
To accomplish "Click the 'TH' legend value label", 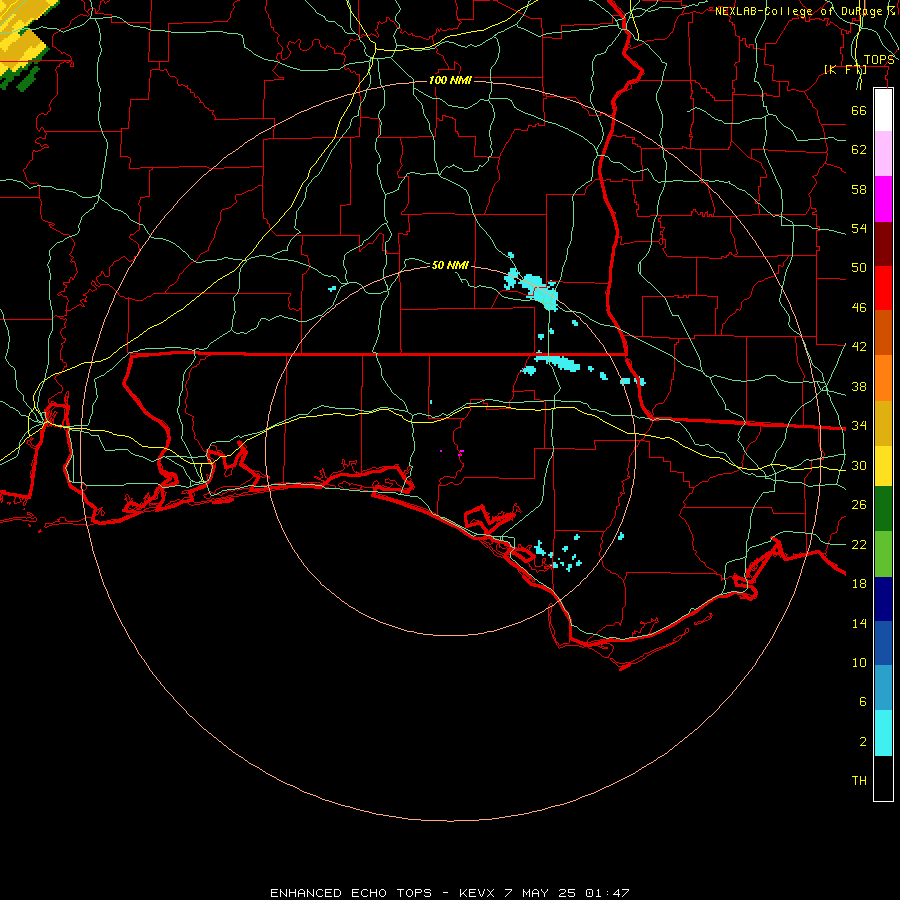I will coord(859,781).
